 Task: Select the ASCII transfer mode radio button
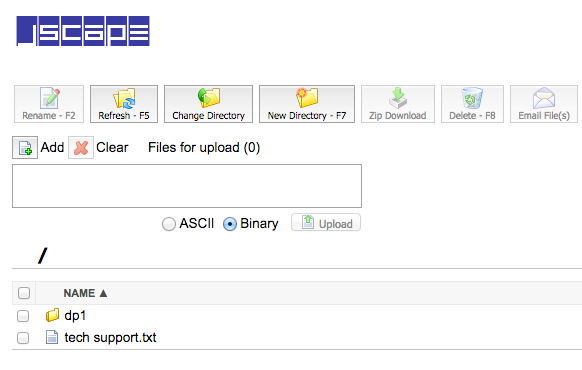(169, 224)
